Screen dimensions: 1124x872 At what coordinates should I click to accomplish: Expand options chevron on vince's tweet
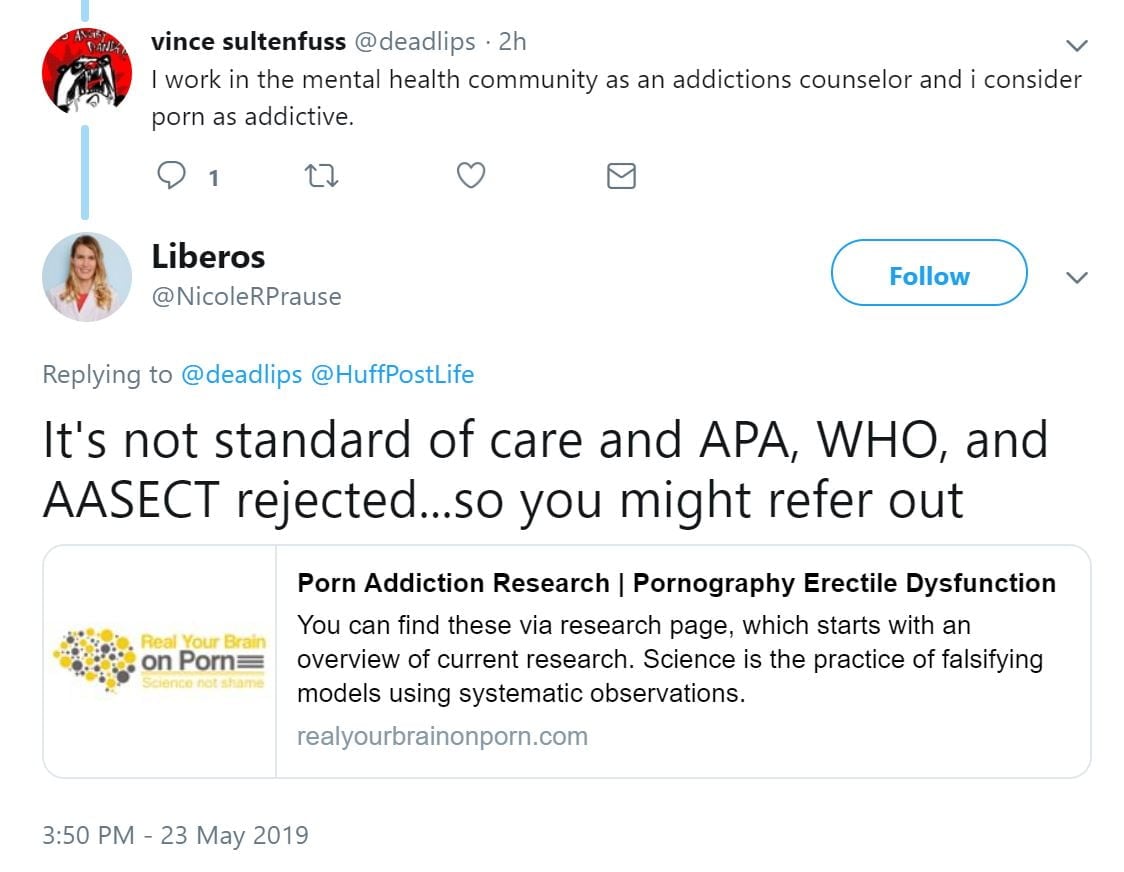coord(1077,45)
